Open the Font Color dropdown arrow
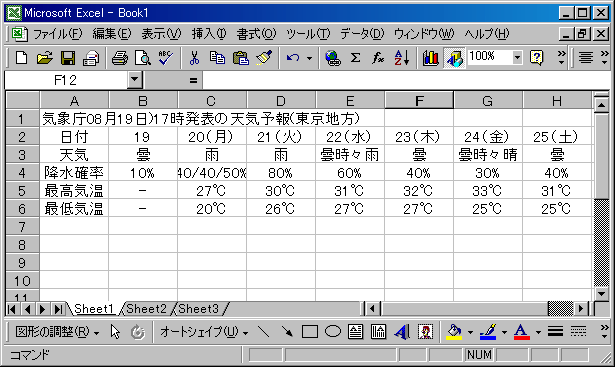615x367 pixels. pos(538,332)
